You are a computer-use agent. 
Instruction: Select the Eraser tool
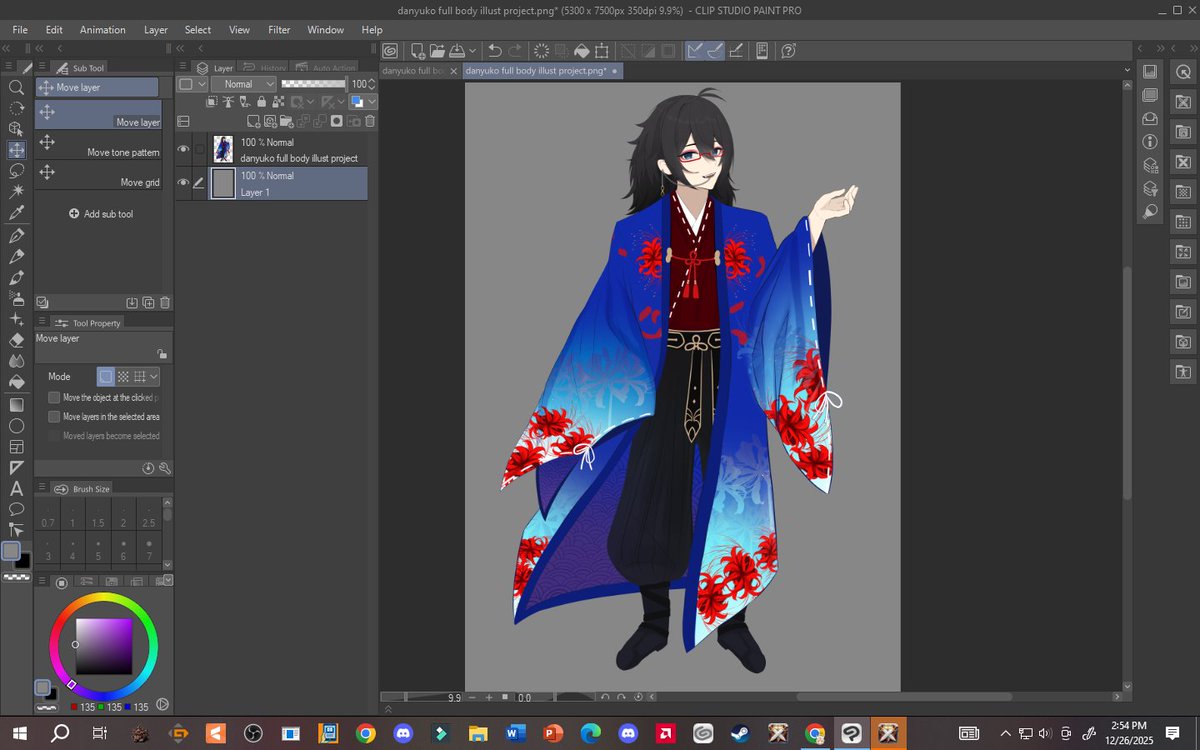click(16, 340)
